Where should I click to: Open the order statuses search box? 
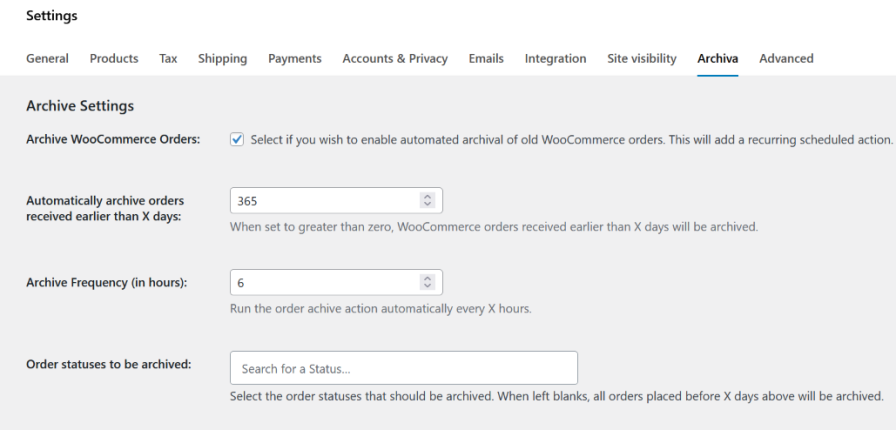404,368
